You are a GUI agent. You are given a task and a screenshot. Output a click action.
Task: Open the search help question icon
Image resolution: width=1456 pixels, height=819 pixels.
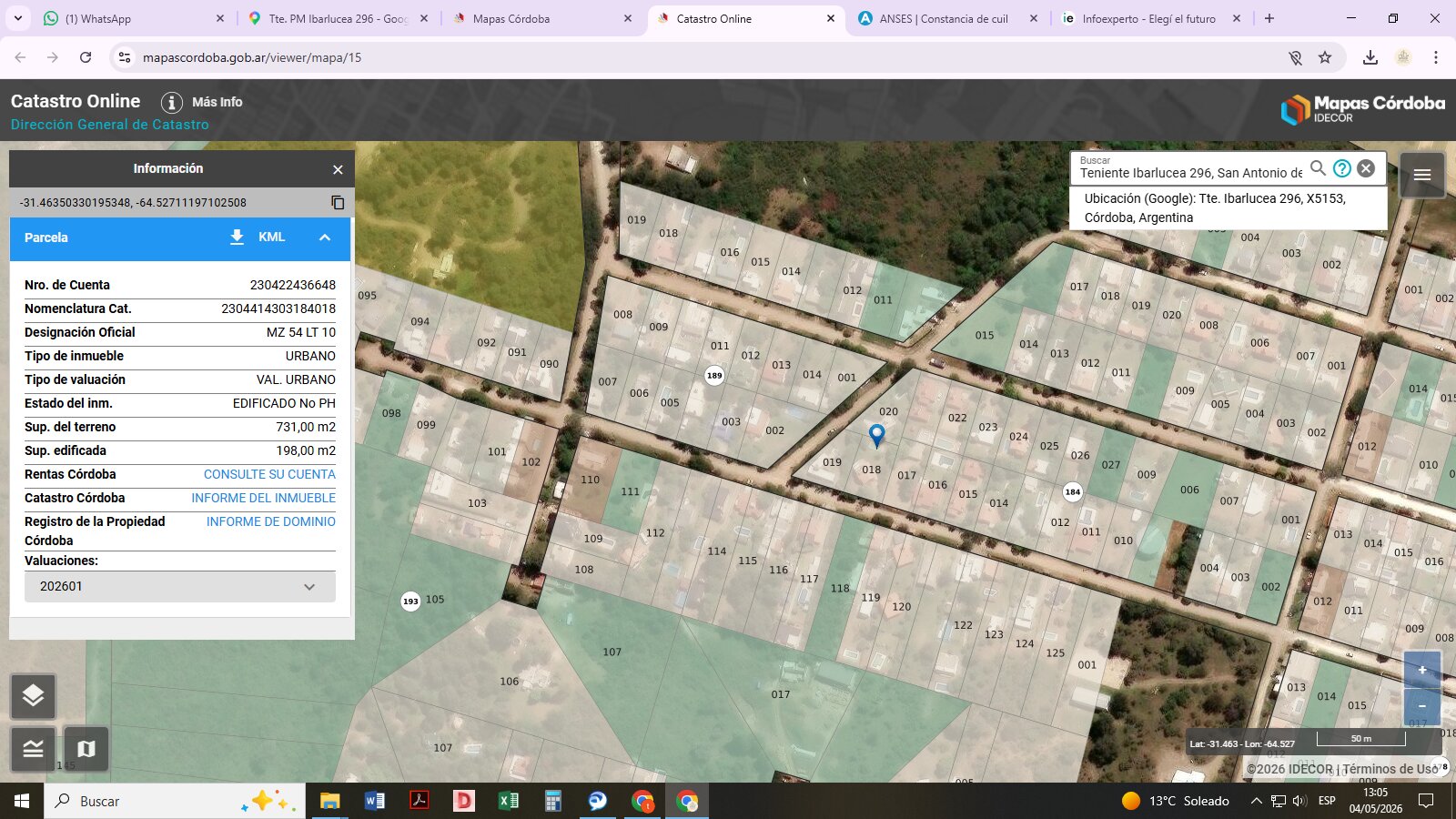1342,168
